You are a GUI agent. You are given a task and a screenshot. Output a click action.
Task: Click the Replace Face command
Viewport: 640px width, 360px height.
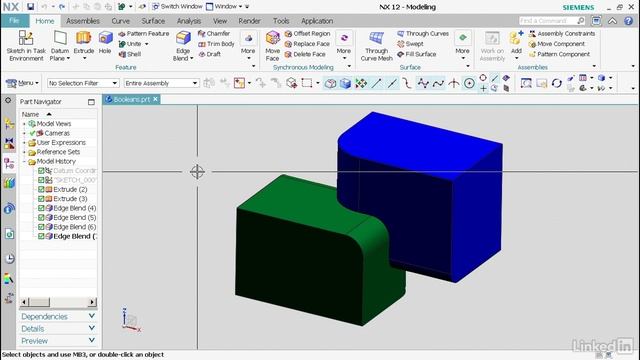point(307,44)
